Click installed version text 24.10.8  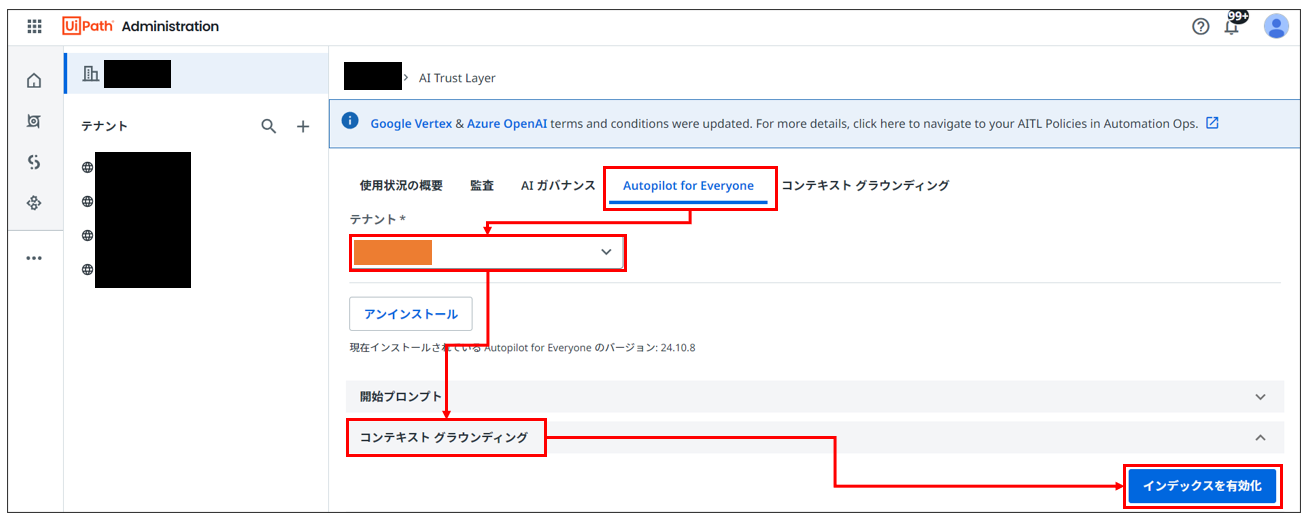tap(677, 348)
